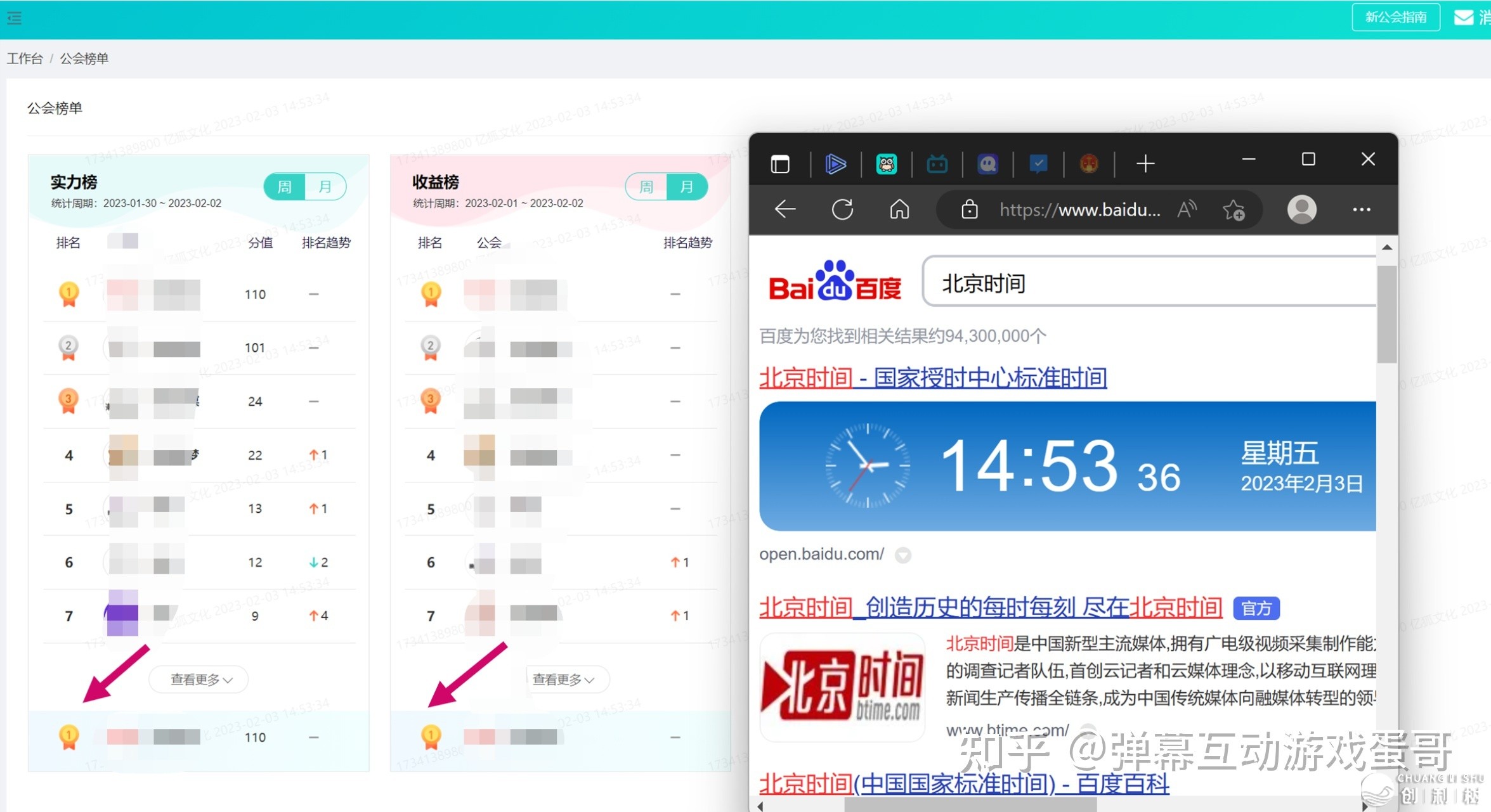1491x812 pixels.
Task: Open the 新公会指南 guide button
Action: (x=1396, y=17)
